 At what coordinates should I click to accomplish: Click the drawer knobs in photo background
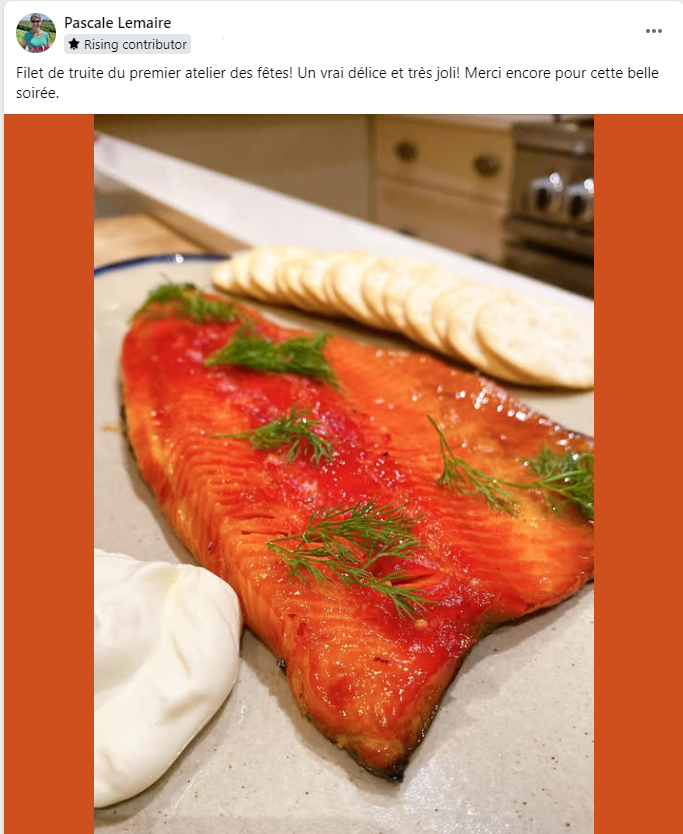446,158
